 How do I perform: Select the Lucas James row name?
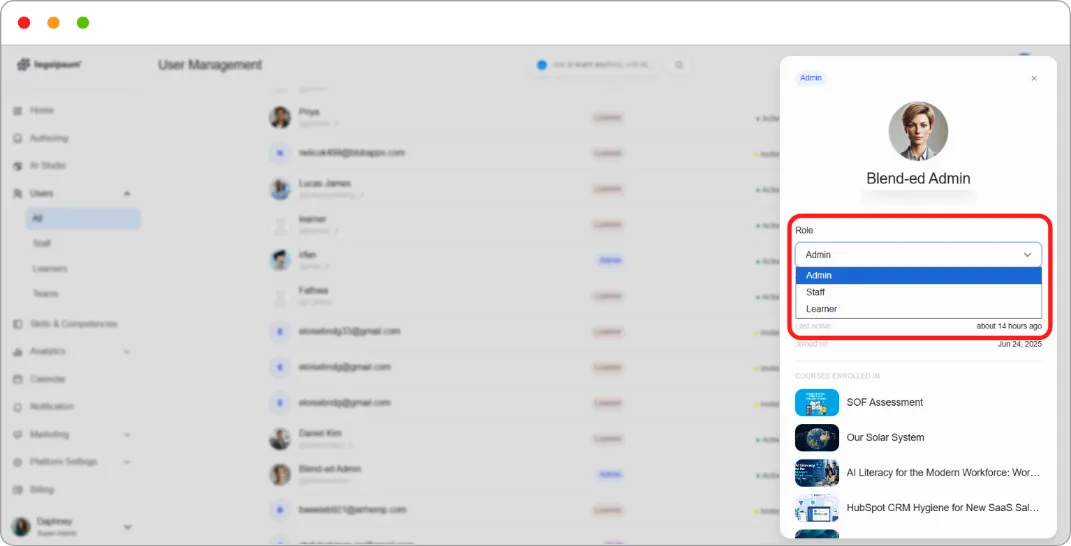click(324, 183)
